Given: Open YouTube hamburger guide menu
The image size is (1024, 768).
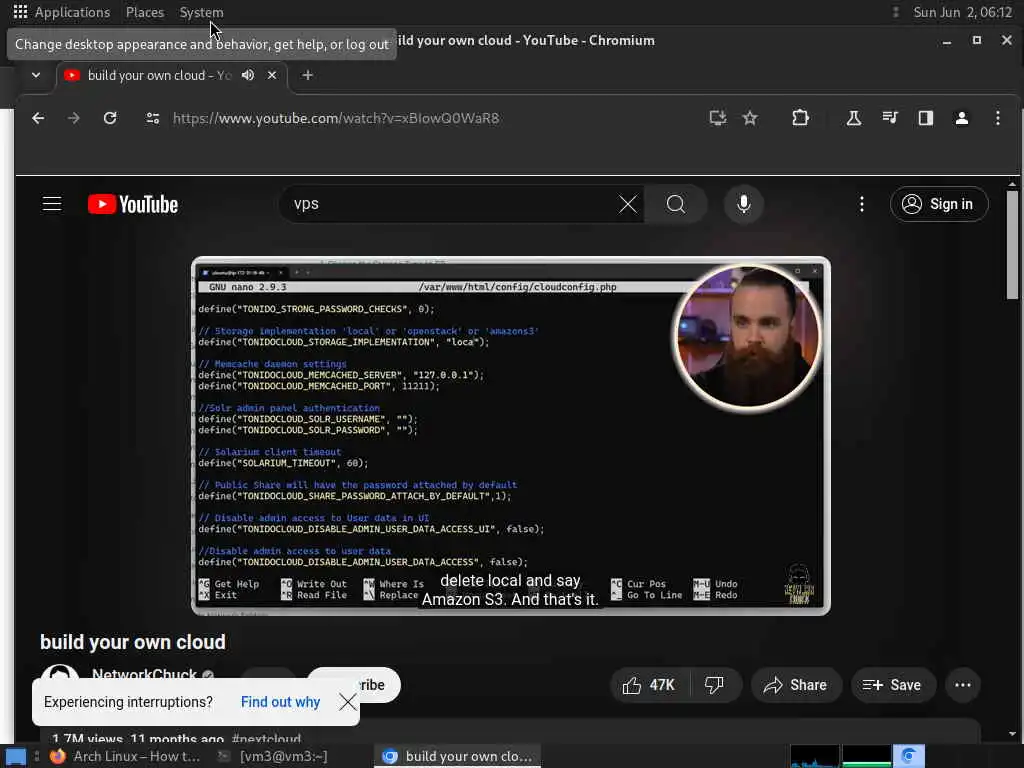Looking at the screenshot, I should (x=52, y=204).
